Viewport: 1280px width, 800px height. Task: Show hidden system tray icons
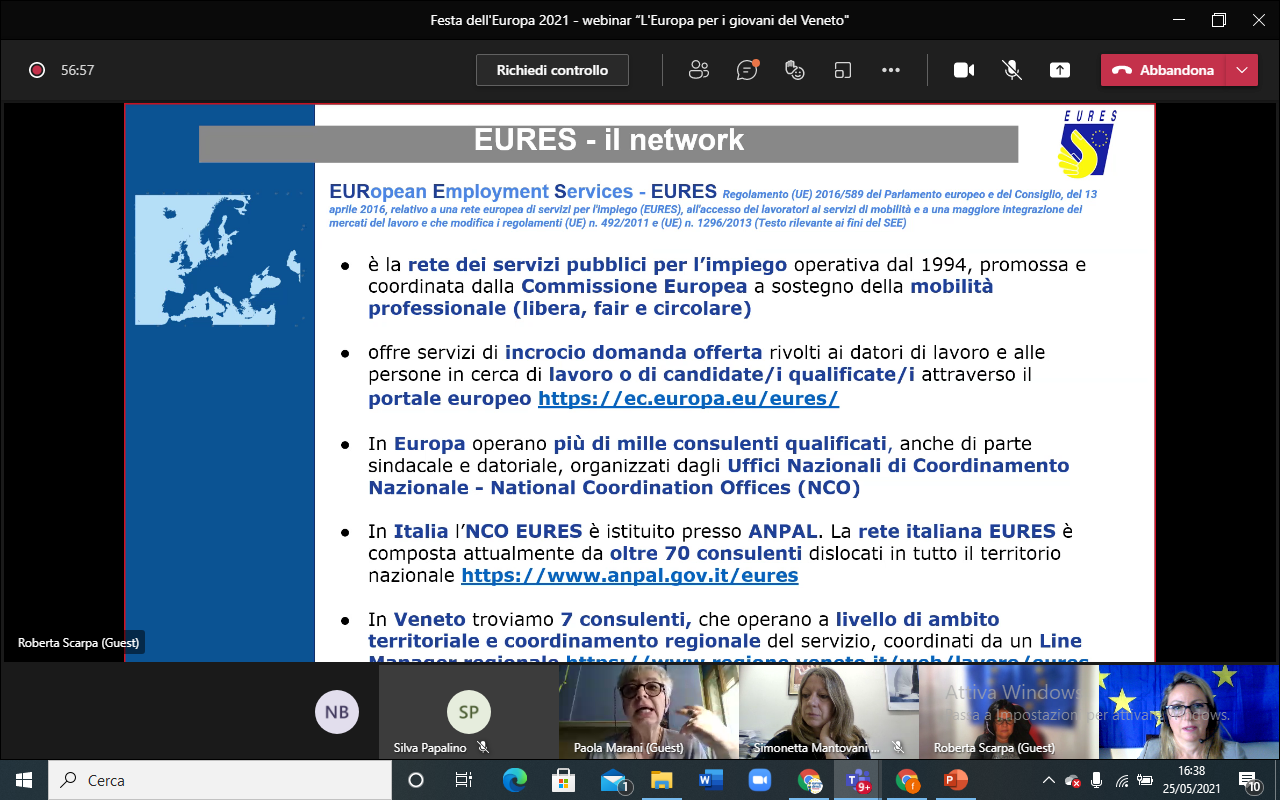pyautogui.click(x=1049, y=780)
